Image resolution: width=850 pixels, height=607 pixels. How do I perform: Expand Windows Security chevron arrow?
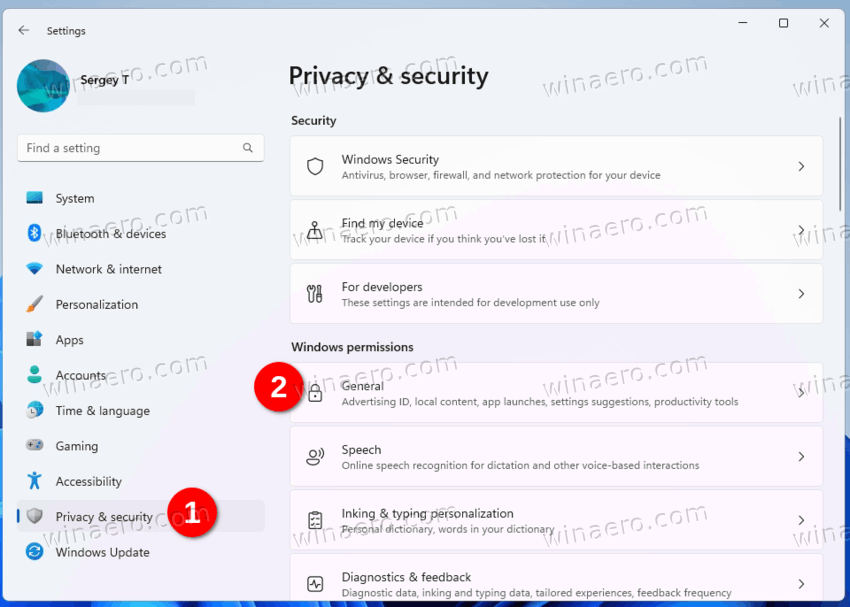point(801,166)
